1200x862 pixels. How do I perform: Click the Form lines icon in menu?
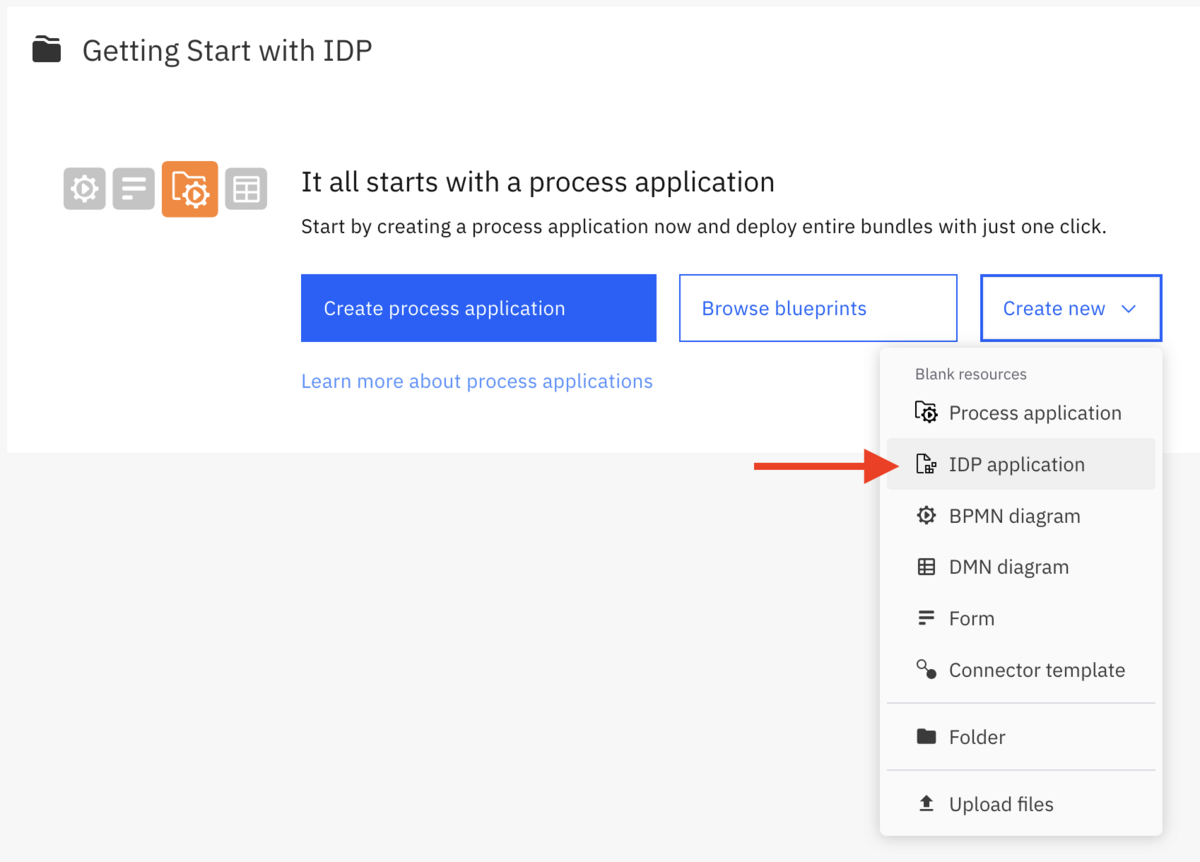pyautogui.click(x=926, y=618)
